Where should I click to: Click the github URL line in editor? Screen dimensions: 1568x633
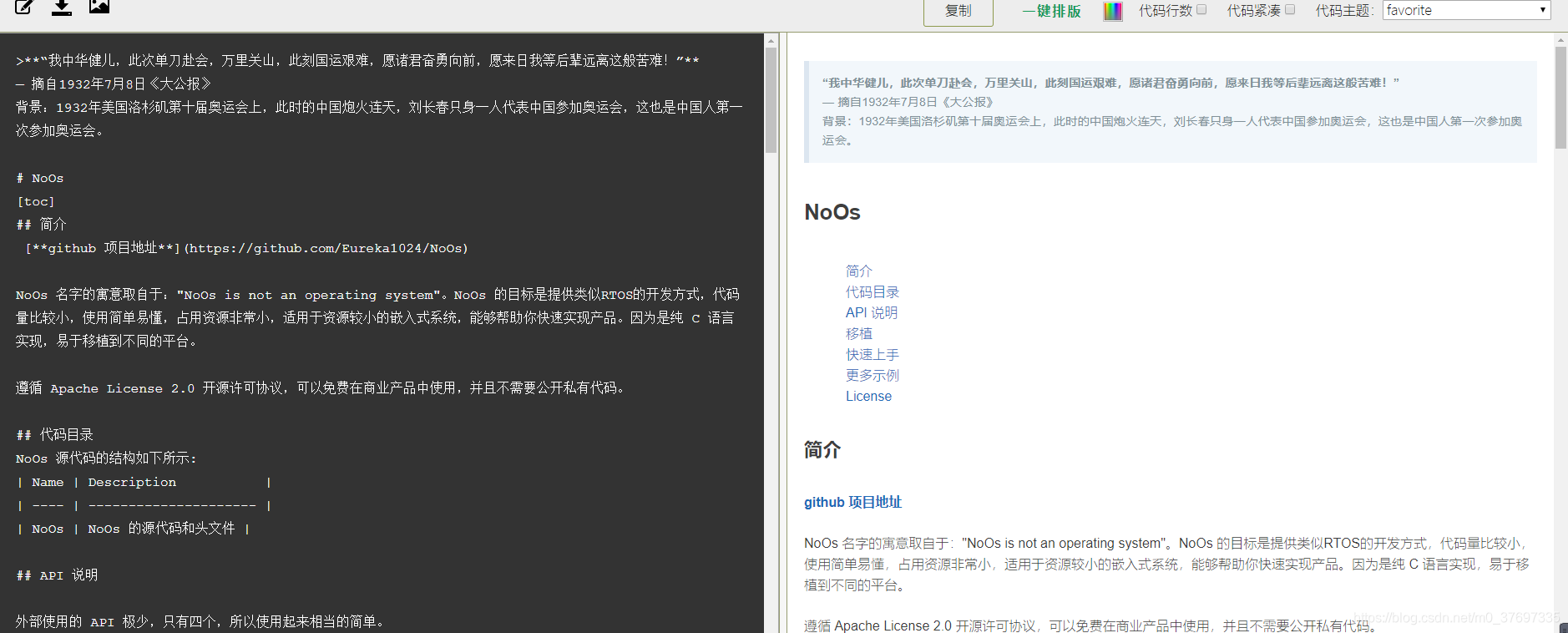[246, 248]
